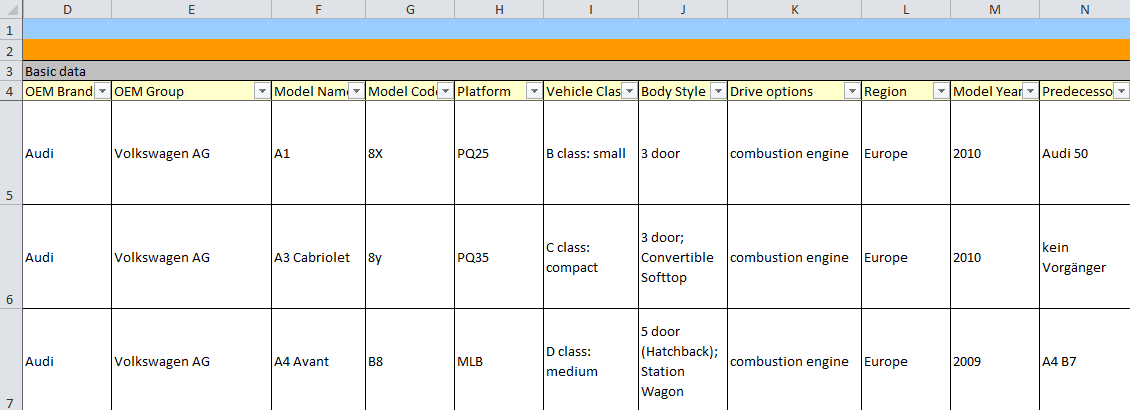The height and width of the screenshot is (410, 1130).
Task: Select 'Audi' brand in the A4 Avant row
Action: pos(67,360)
